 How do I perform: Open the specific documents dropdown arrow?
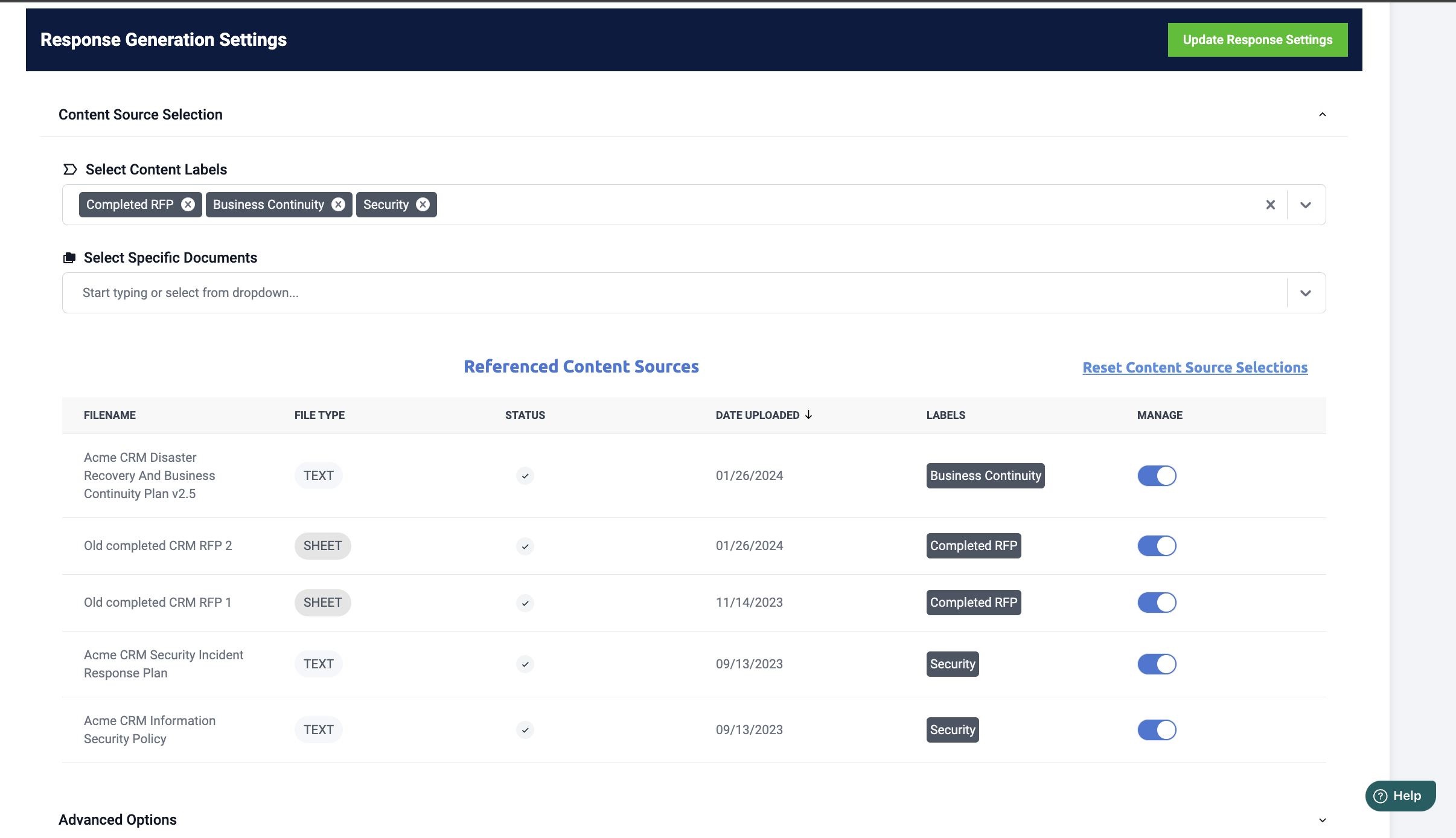1306,293
